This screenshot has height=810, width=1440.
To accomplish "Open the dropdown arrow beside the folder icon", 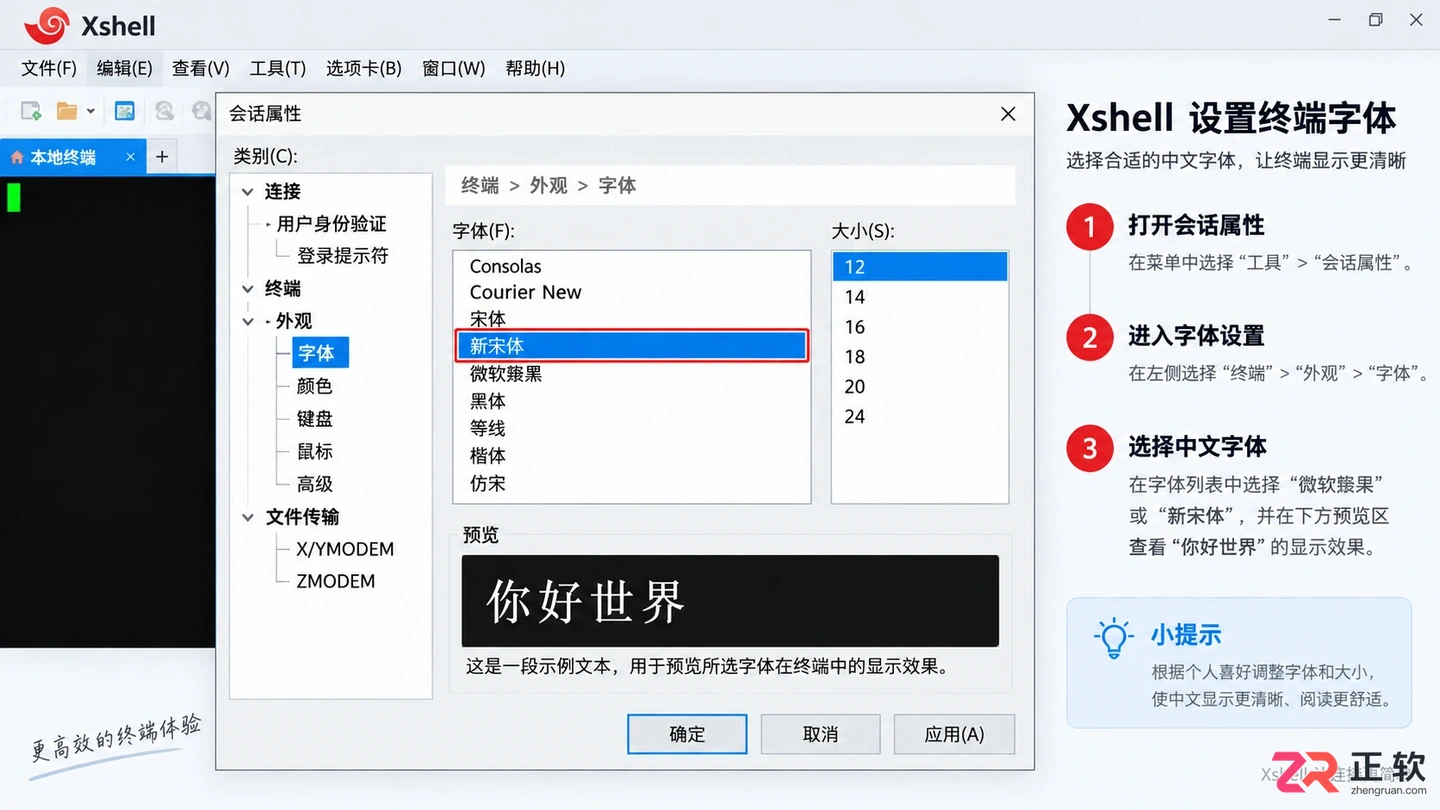I will click(x=90, y=111).
